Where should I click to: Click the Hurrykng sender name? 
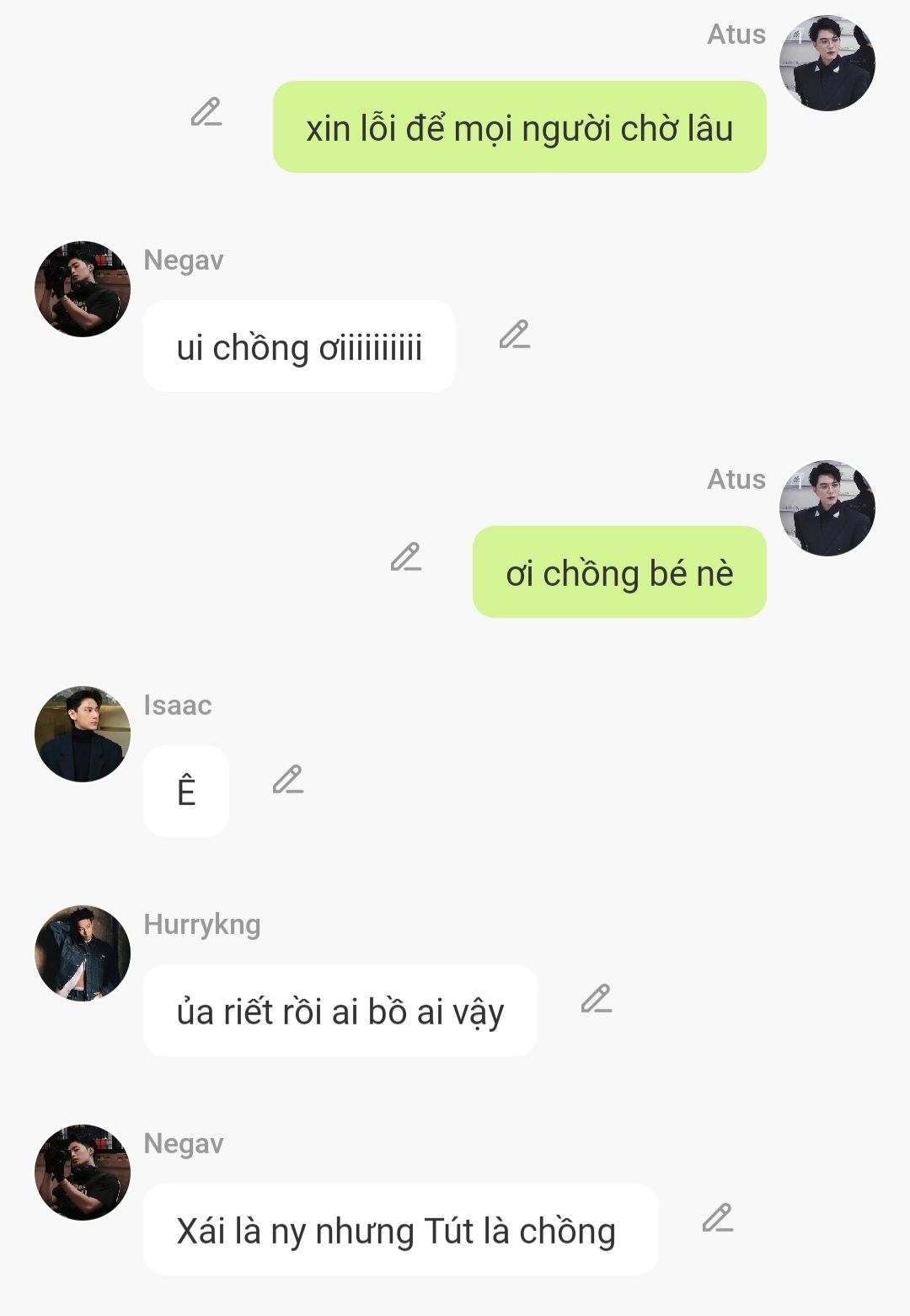(202, 925)
